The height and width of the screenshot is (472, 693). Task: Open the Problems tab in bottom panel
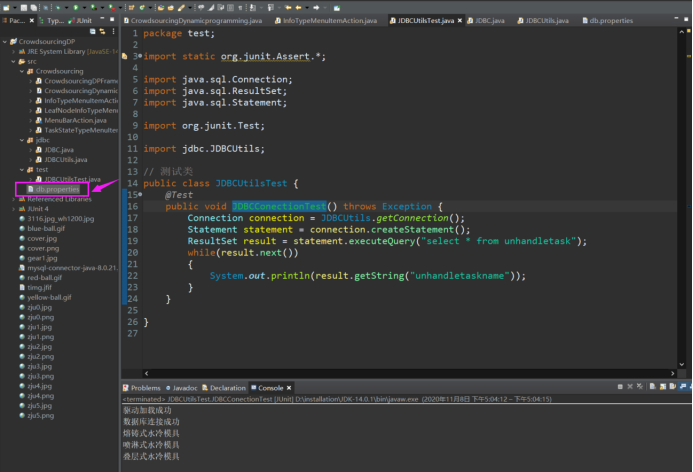click(x=145, y=388)
